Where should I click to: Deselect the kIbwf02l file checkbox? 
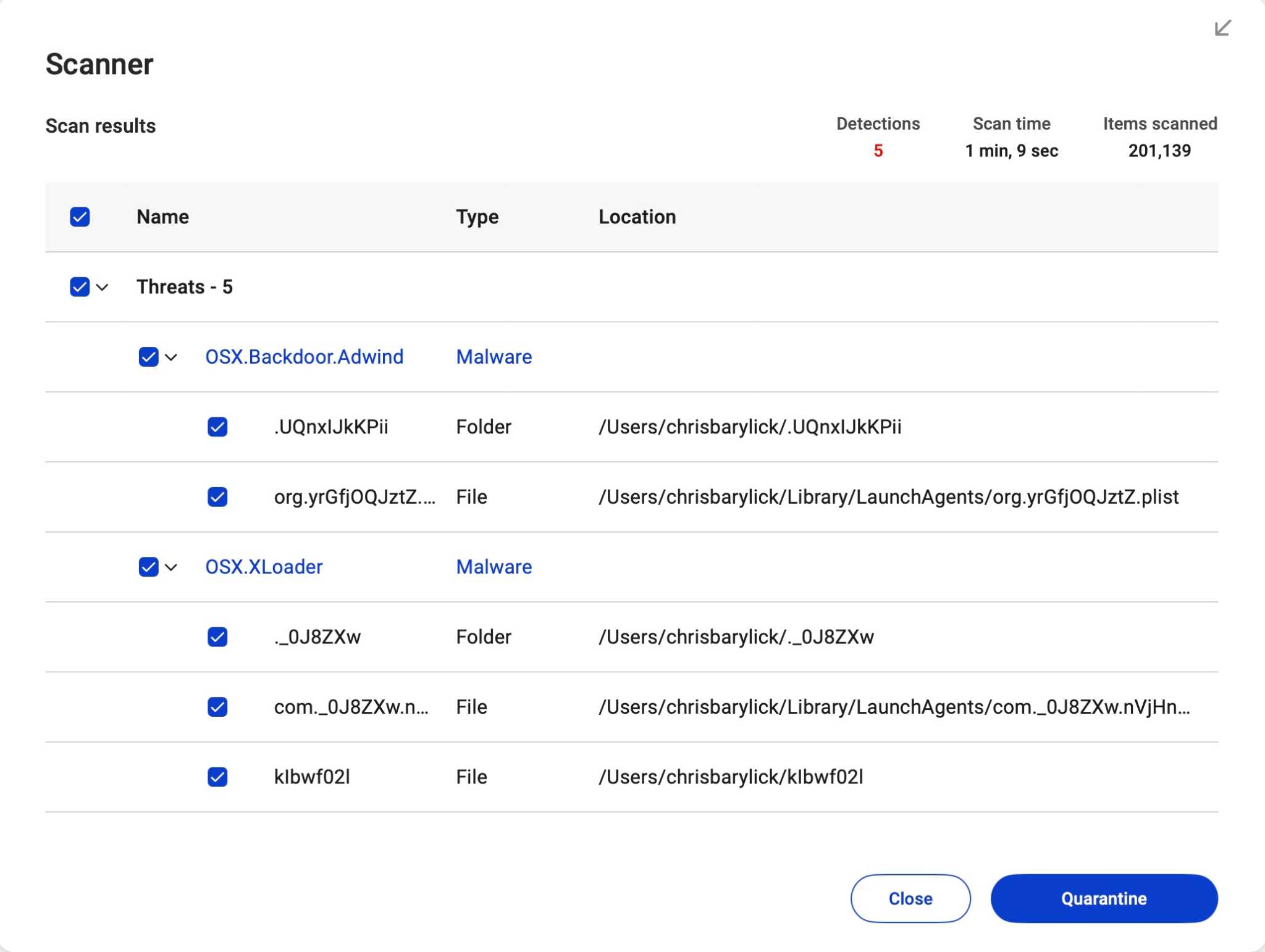tap(217, 777)
